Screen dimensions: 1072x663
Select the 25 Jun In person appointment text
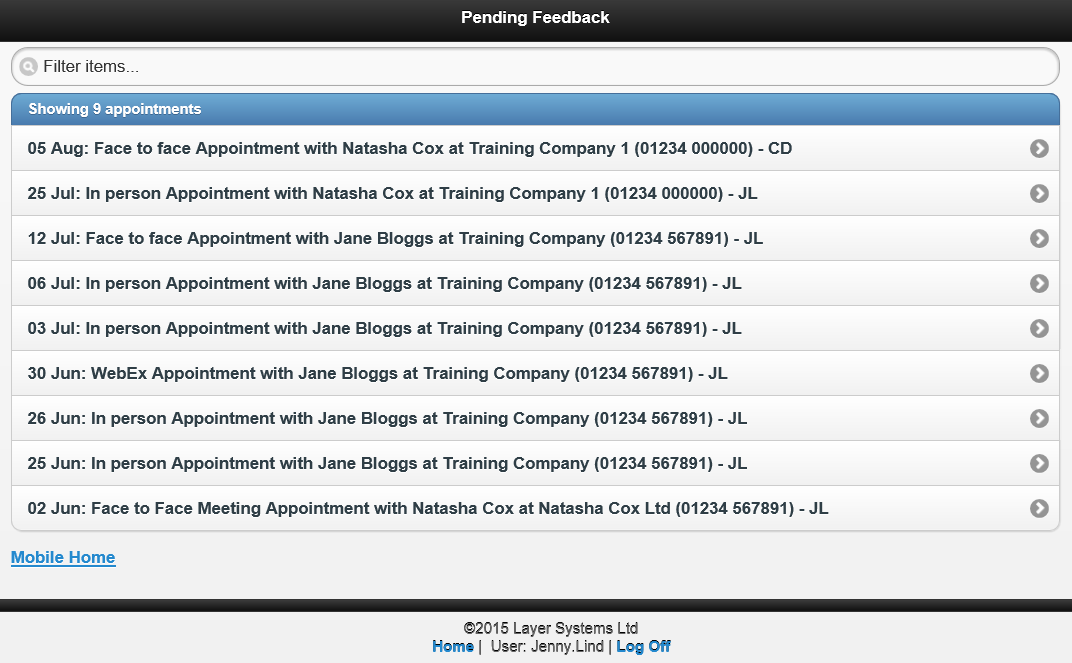[x=387, y=463]
